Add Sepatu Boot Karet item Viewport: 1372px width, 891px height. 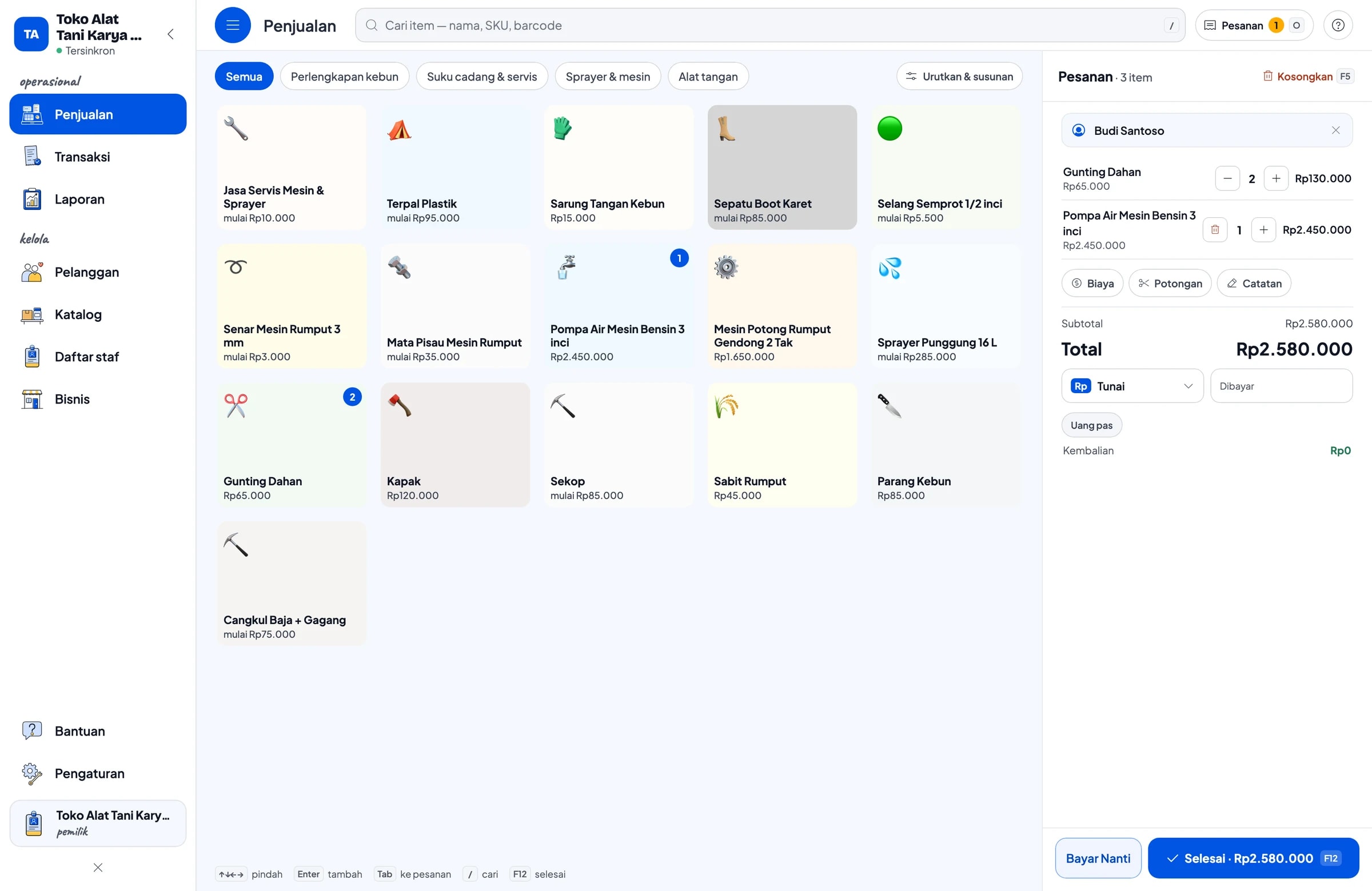click(782, 167)
